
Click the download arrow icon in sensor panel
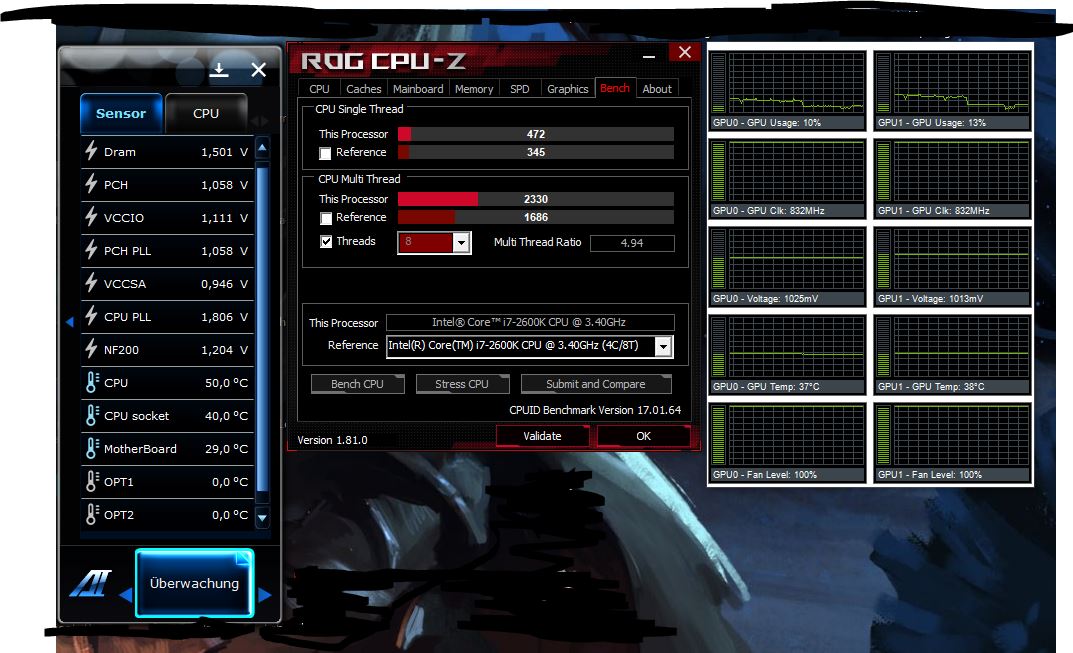tap(219, 69)
